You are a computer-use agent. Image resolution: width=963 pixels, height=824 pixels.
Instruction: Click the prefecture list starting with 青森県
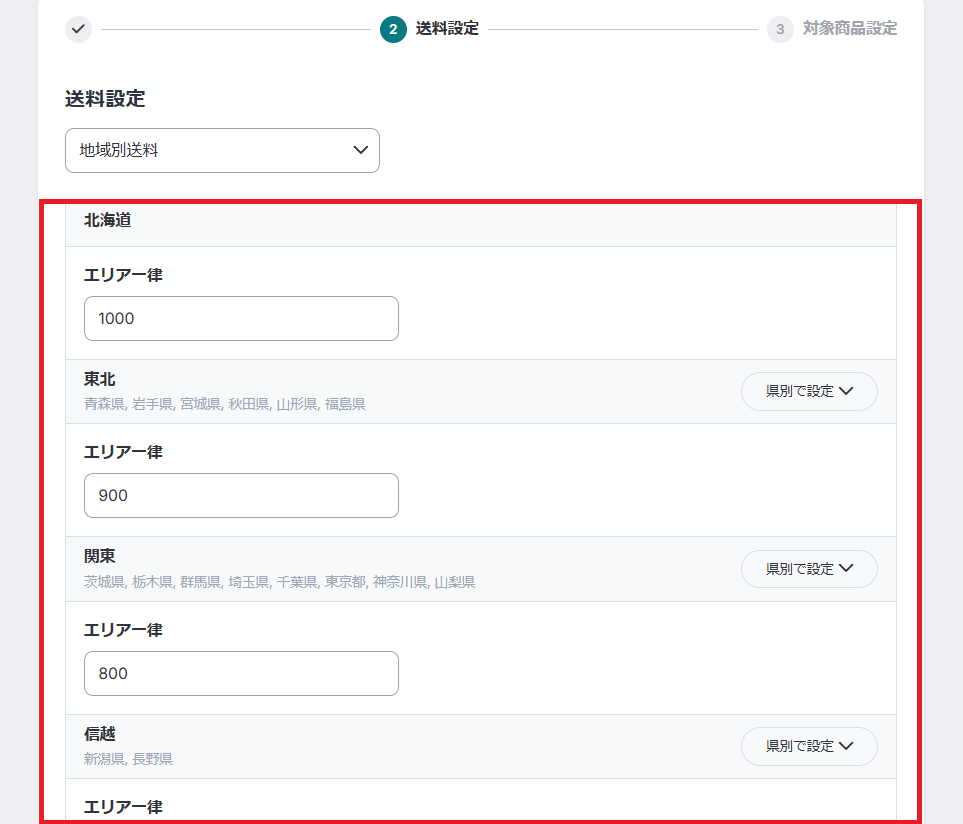point(224,404)
